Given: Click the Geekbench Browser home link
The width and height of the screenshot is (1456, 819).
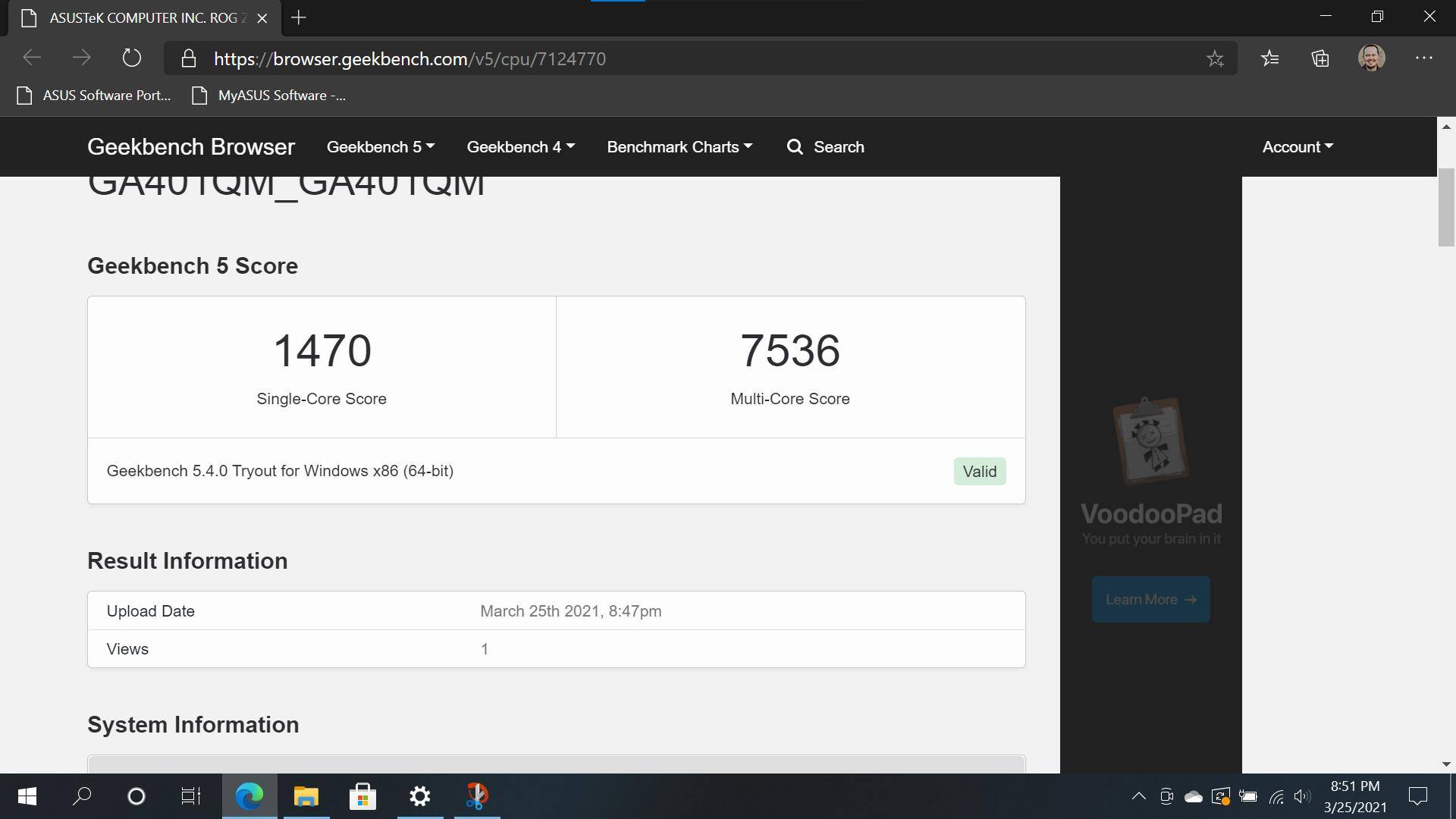Looking at the screenshot, I should click(191, 147).
